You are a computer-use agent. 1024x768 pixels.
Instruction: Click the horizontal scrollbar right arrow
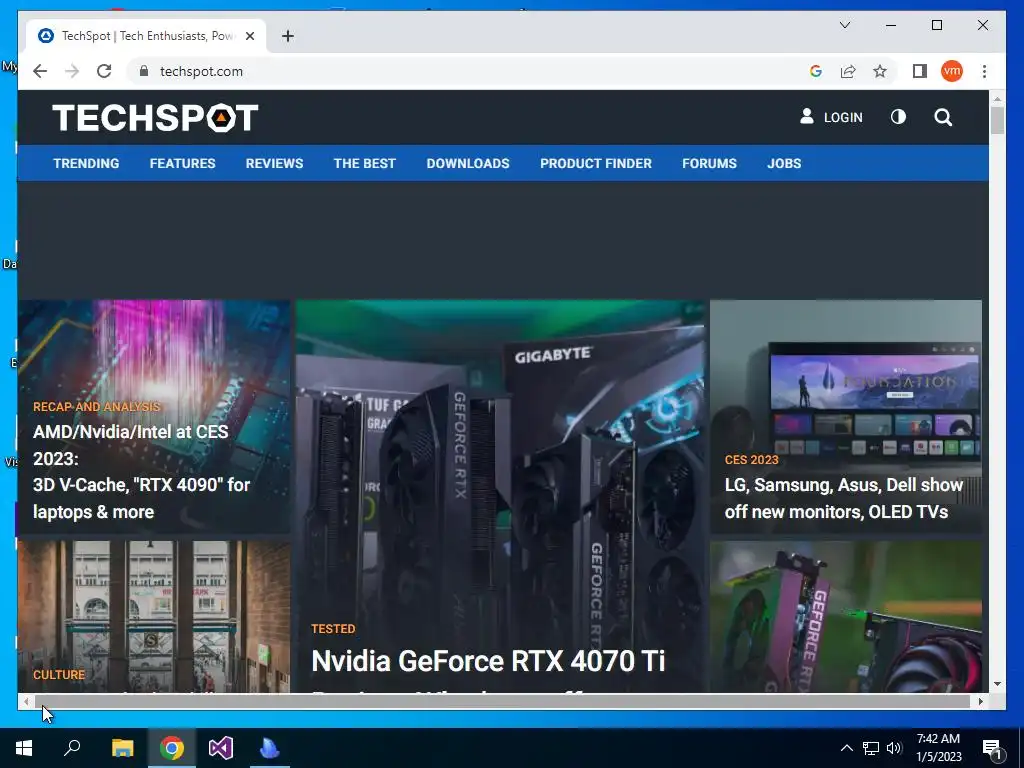point(980,701)
